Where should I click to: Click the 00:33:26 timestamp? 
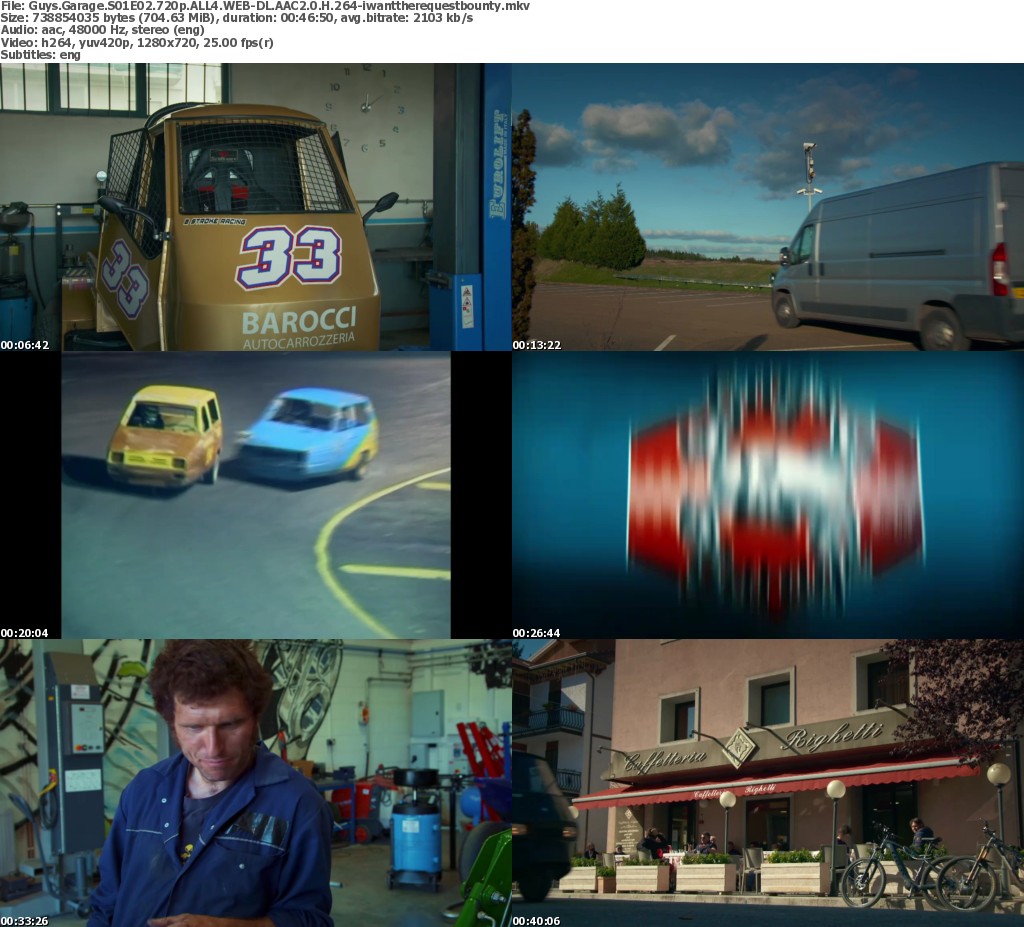click(24, 921)
